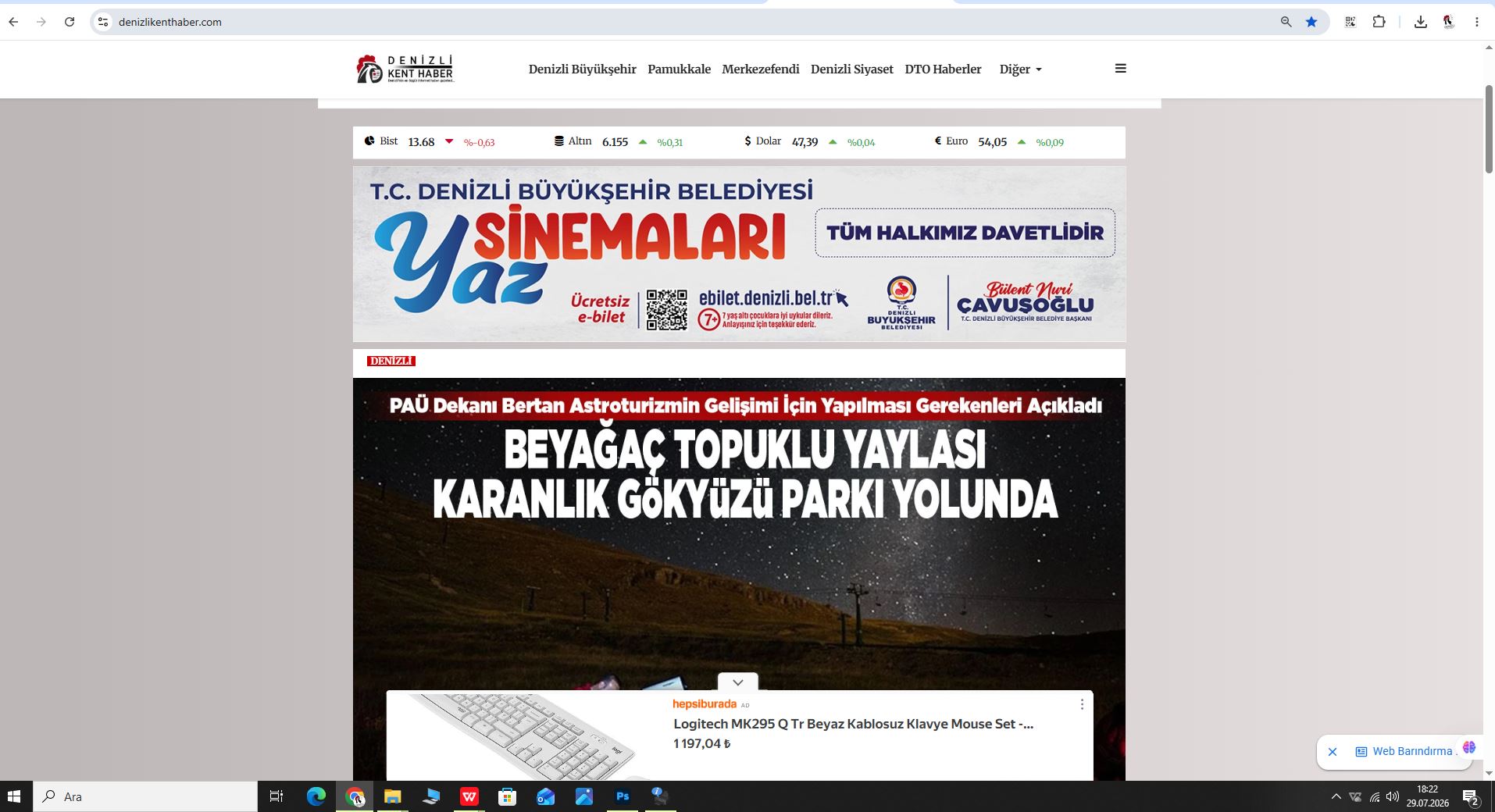This screenshot has height=812, width=1495.
Task: Open the Chrome profile avatar
Action: (x=1449, y=22)
